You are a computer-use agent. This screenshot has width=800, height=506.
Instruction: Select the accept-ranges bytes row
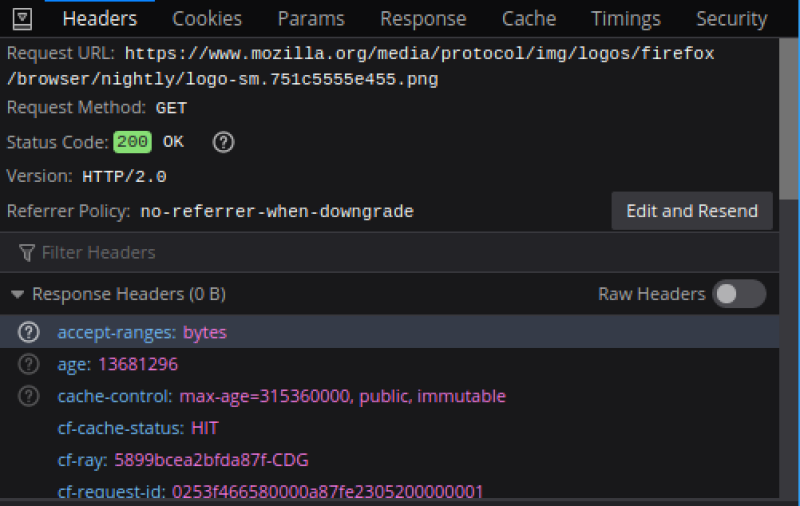pyautogui.click(x=389, y=332)
